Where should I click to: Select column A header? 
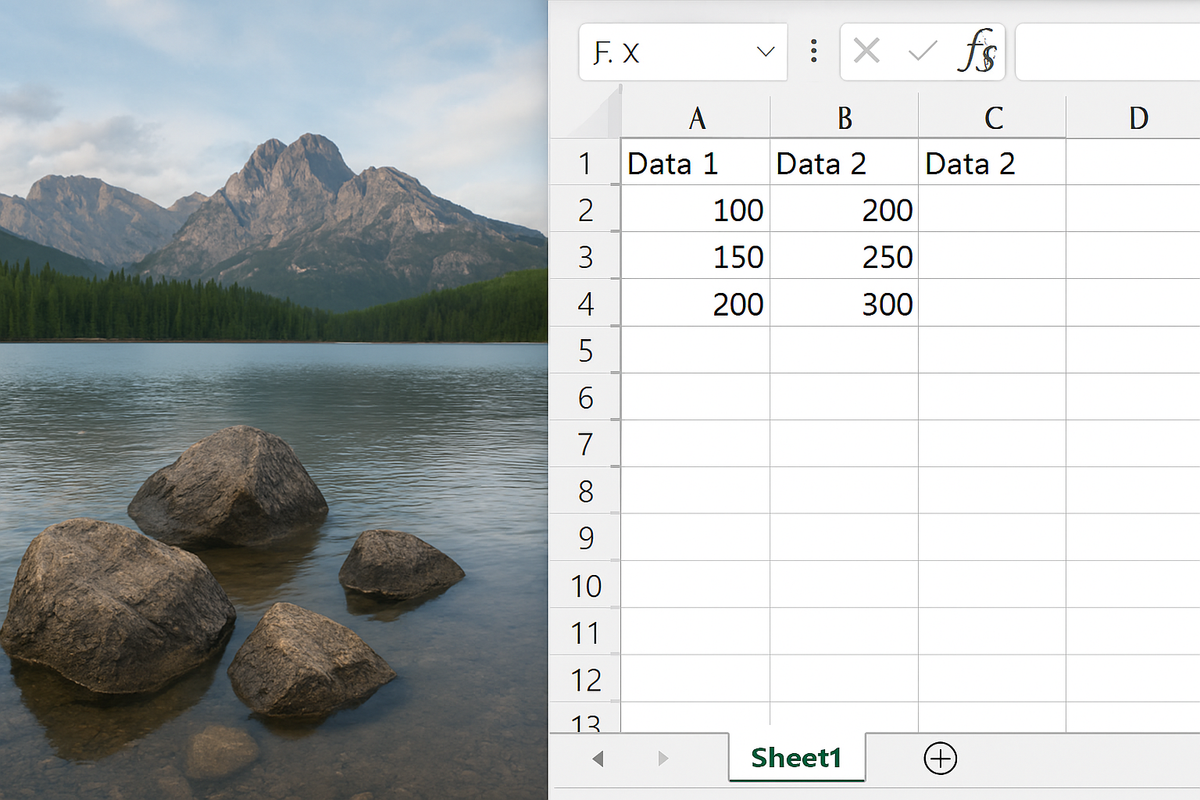click(696, 117)
